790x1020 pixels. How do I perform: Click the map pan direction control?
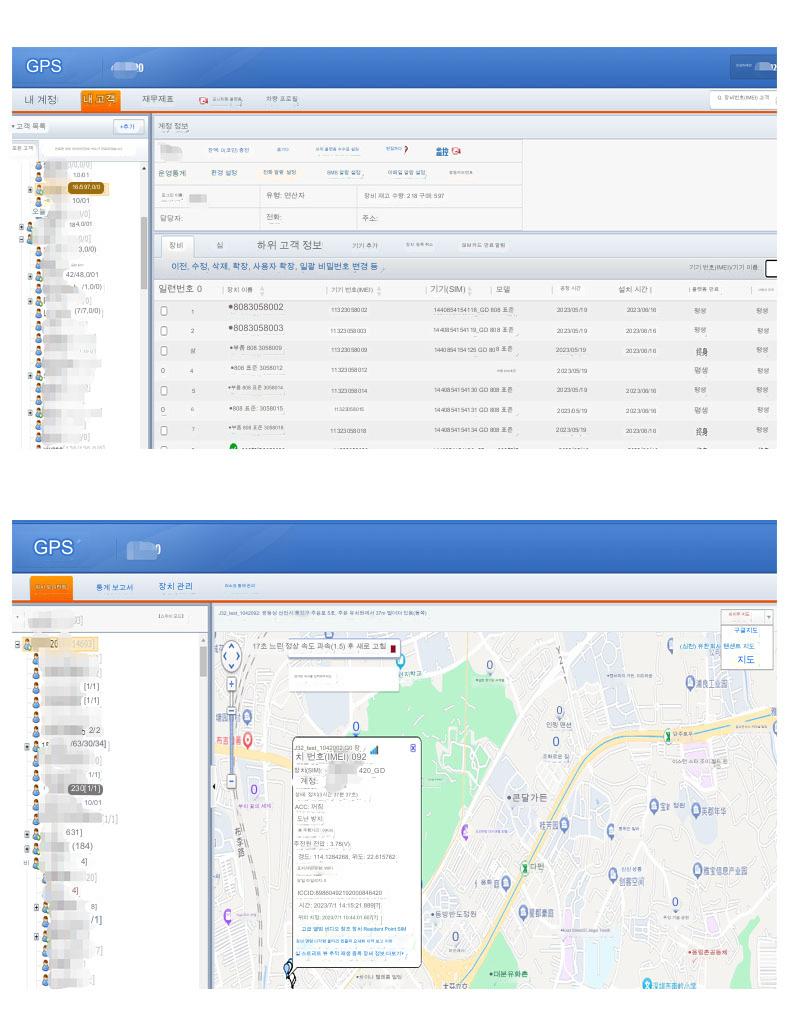[x=231, y=655]
